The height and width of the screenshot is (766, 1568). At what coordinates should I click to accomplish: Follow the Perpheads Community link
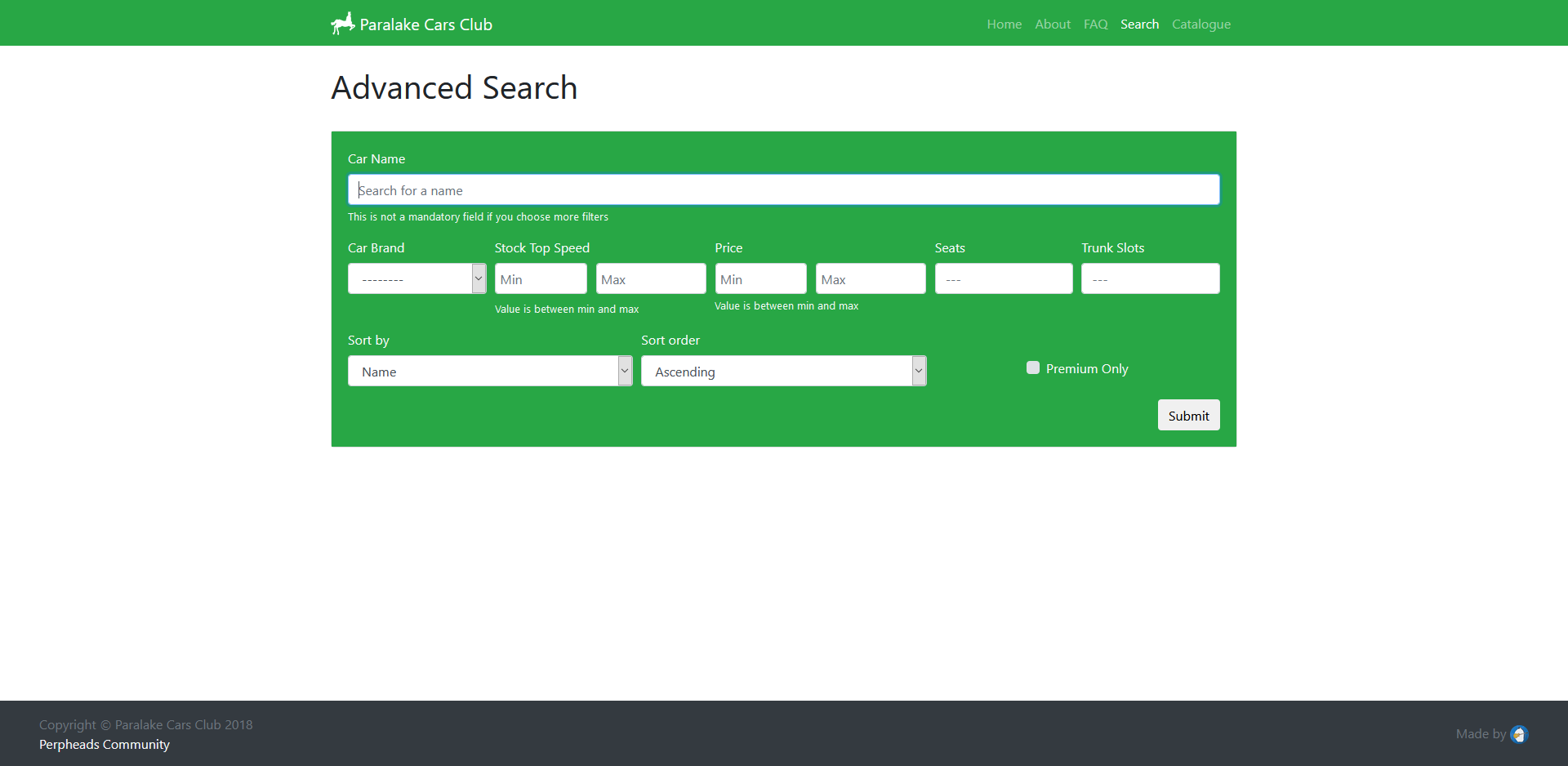tap(105, 745)
